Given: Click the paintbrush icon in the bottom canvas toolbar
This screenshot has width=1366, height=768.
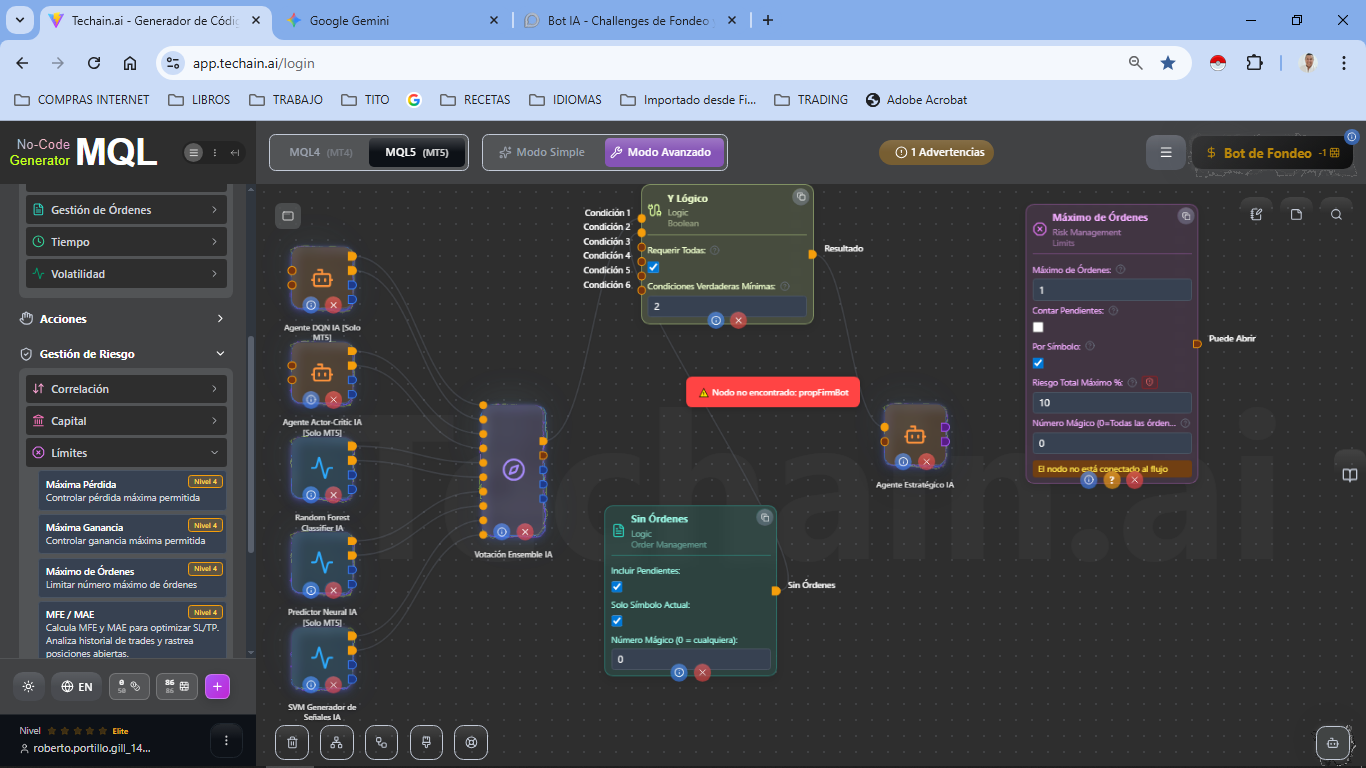Looking at the screenshot, I should point(426,742).
